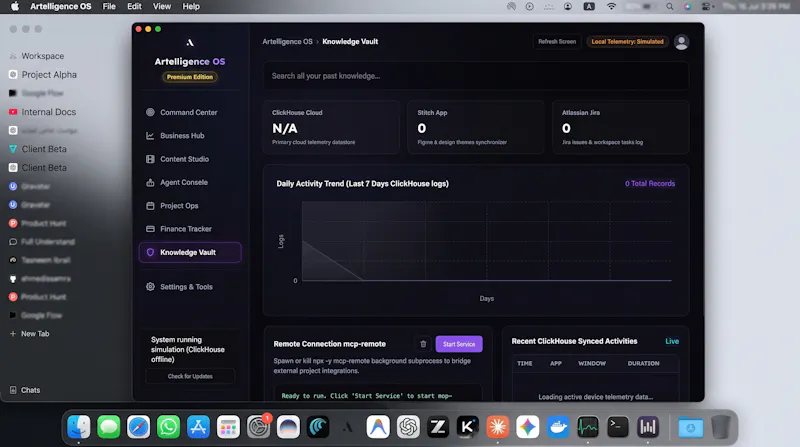800x447 pixels.
Task: Launch Safari from the dock
Action: [x=139, y=427]
